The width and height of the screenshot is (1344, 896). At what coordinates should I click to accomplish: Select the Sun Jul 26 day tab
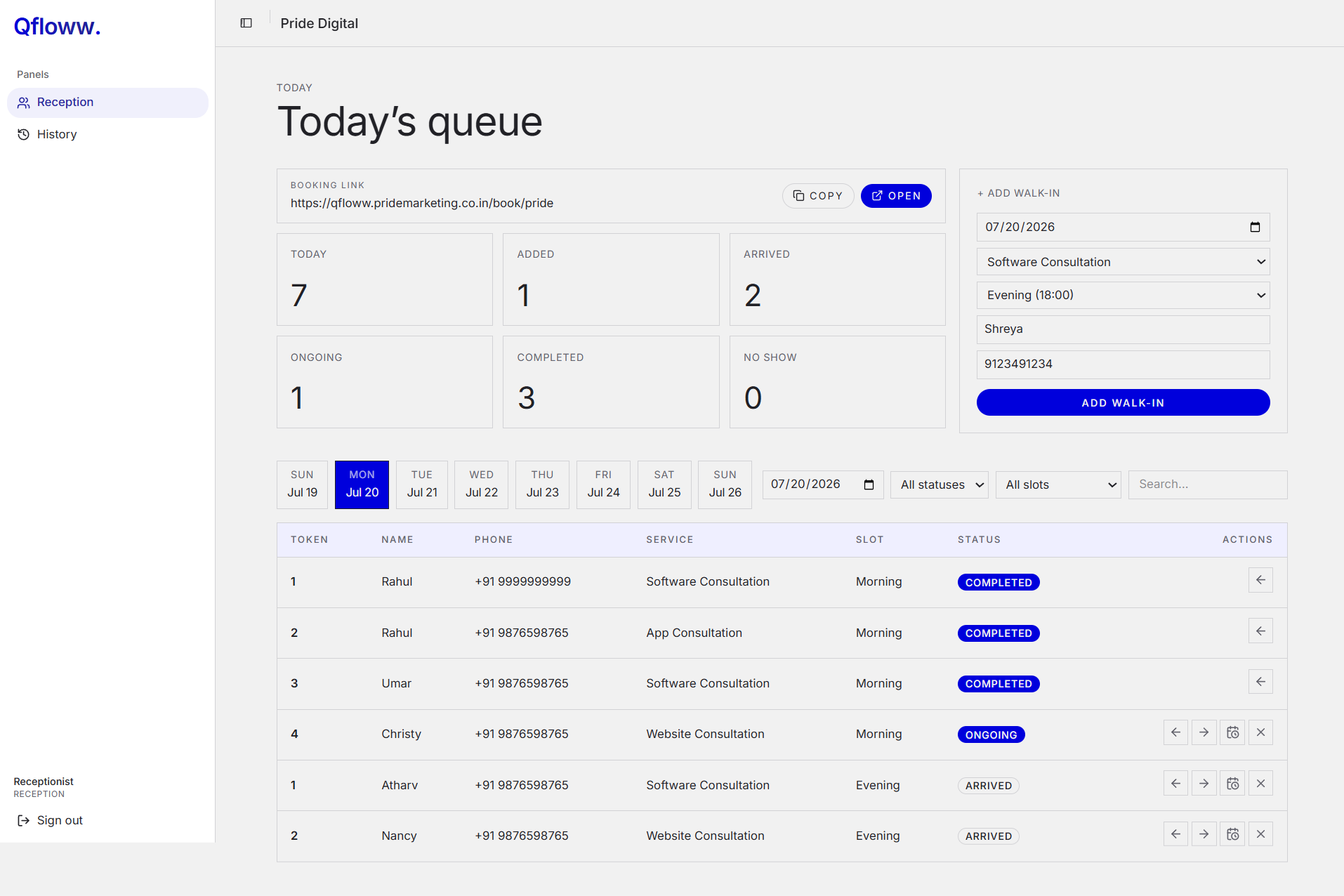(x=725, y=485)
